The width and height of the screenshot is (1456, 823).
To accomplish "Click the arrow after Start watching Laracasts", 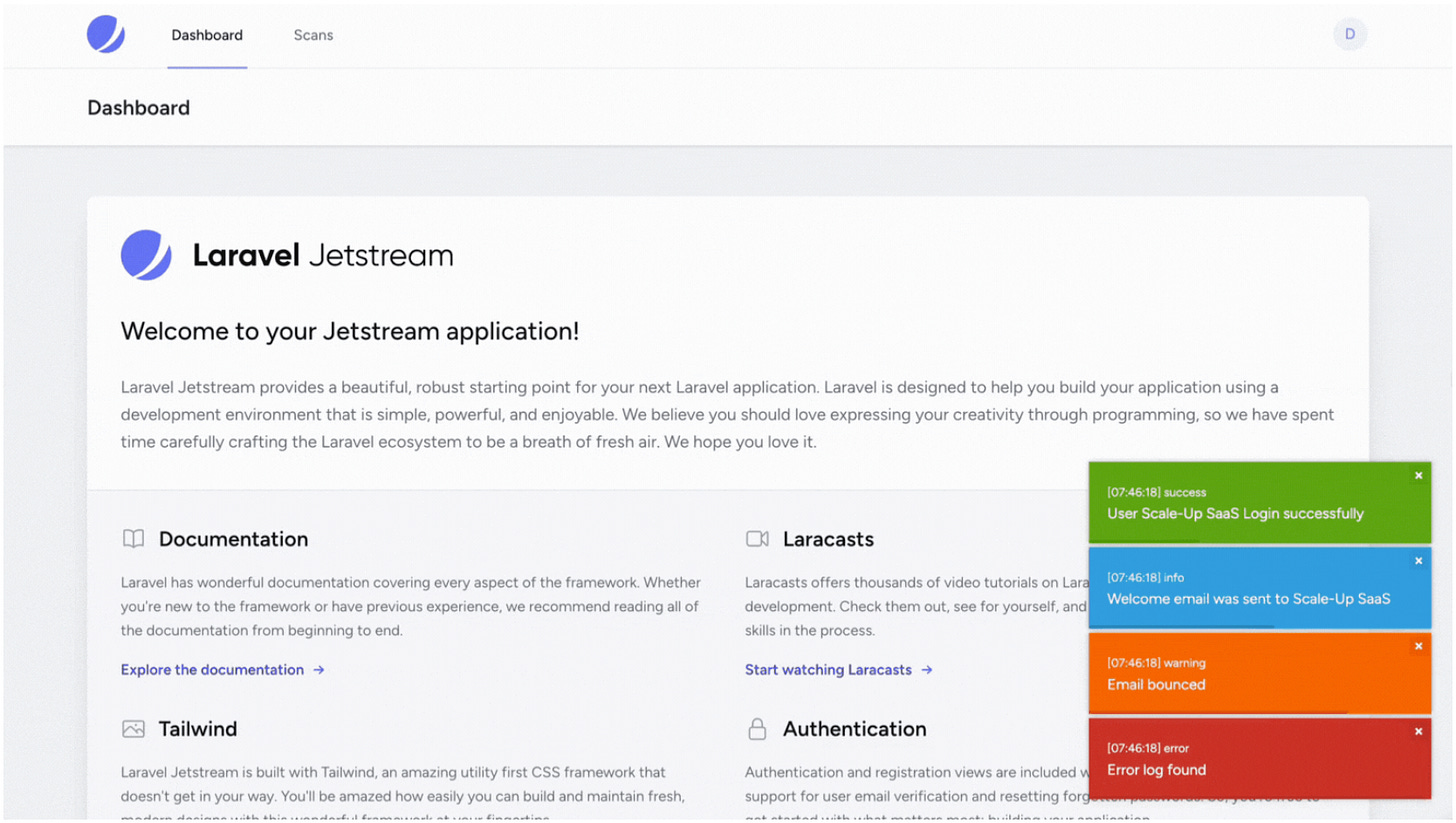I will pos(927,670).
